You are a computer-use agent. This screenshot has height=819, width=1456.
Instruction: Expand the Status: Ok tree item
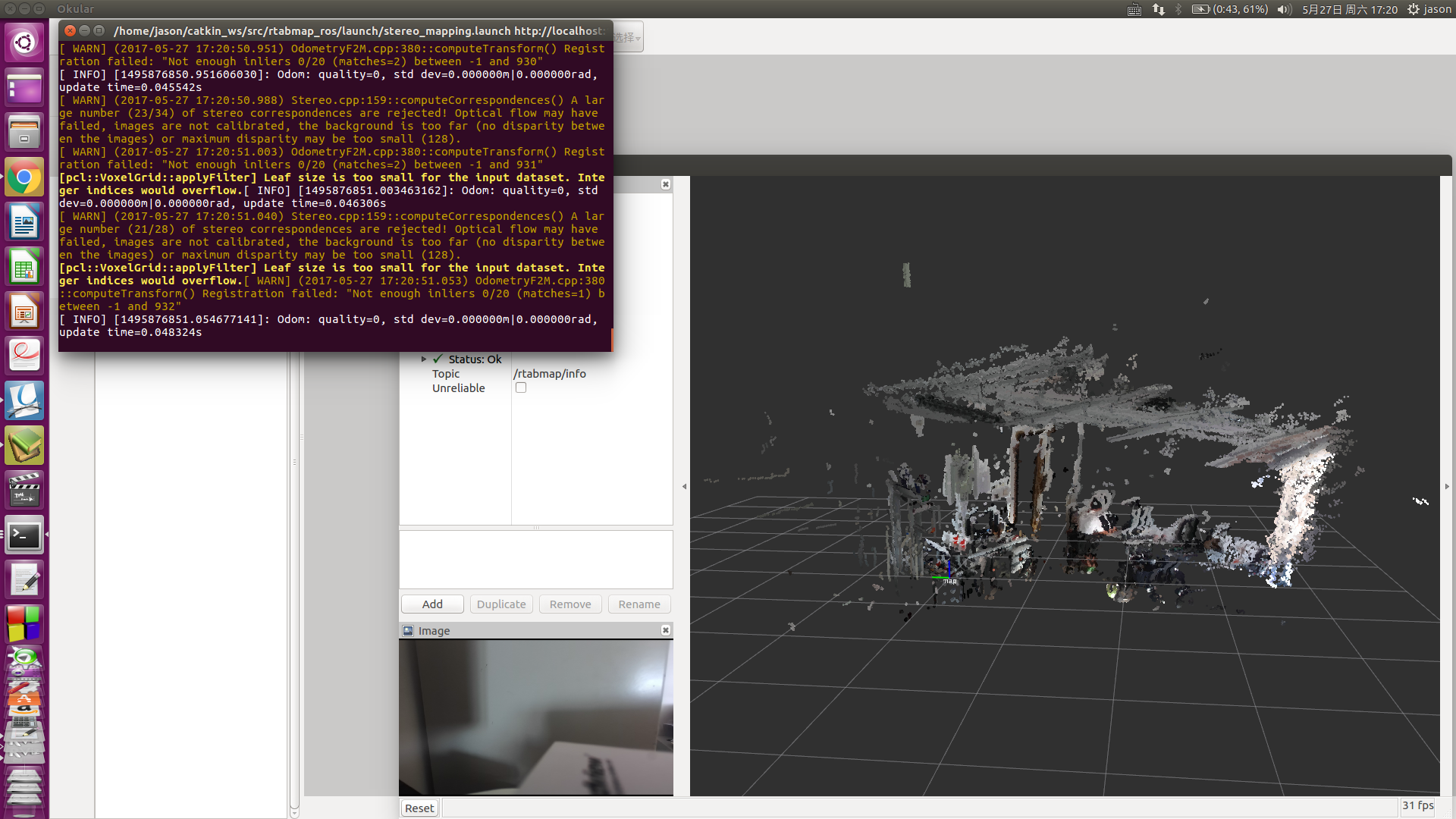(424, 359)
